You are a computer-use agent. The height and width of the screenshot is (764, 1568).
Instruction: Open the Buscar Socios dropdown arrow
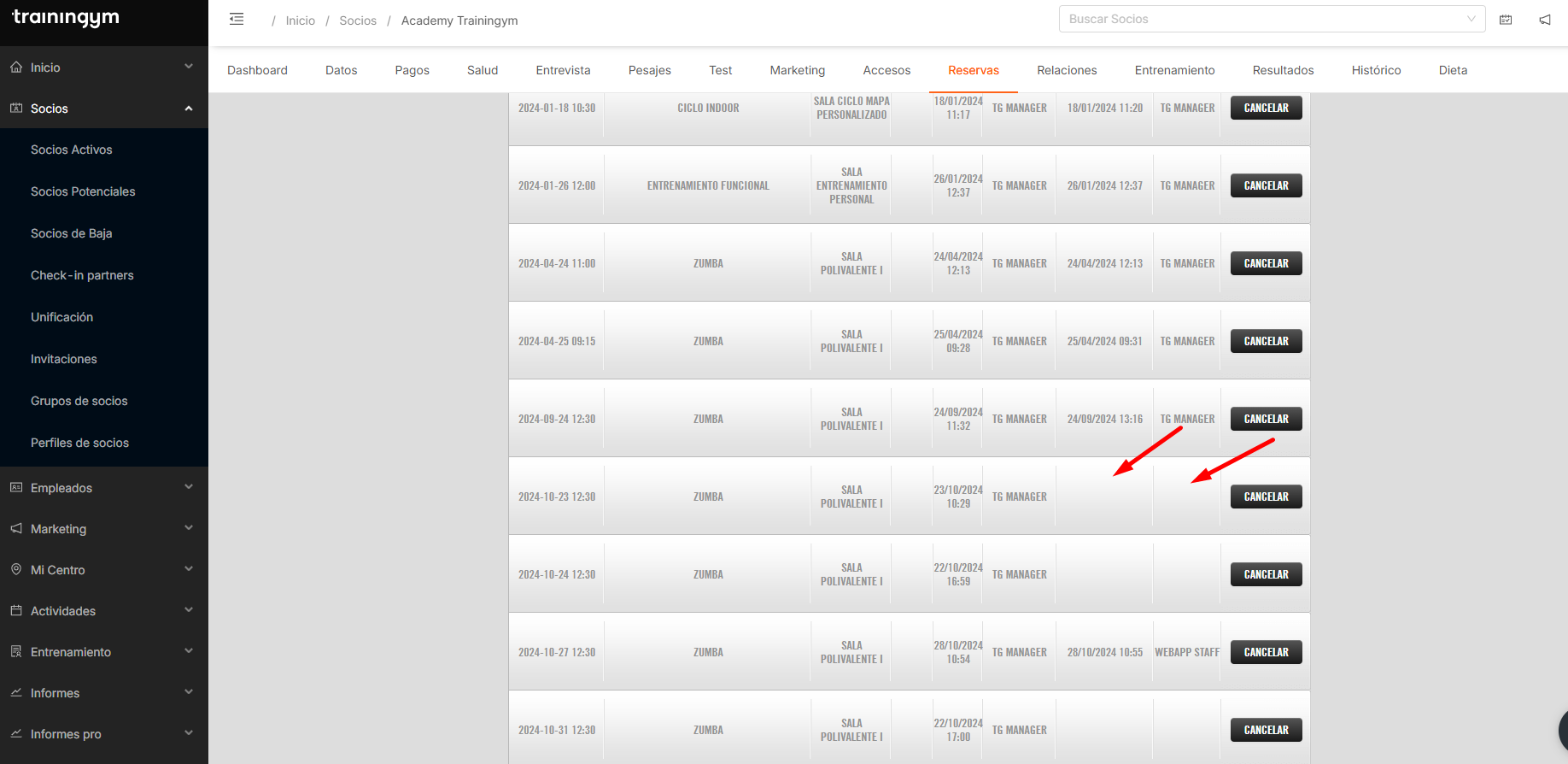(x=1471, y=19)
